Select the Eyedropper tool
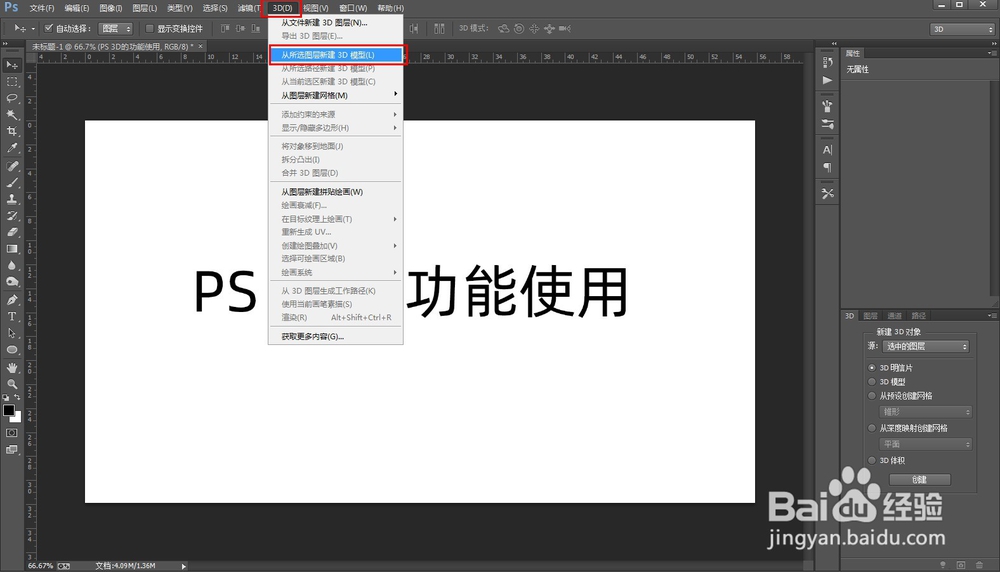Viewport: 1000px width, 572px height. point(12,148)
